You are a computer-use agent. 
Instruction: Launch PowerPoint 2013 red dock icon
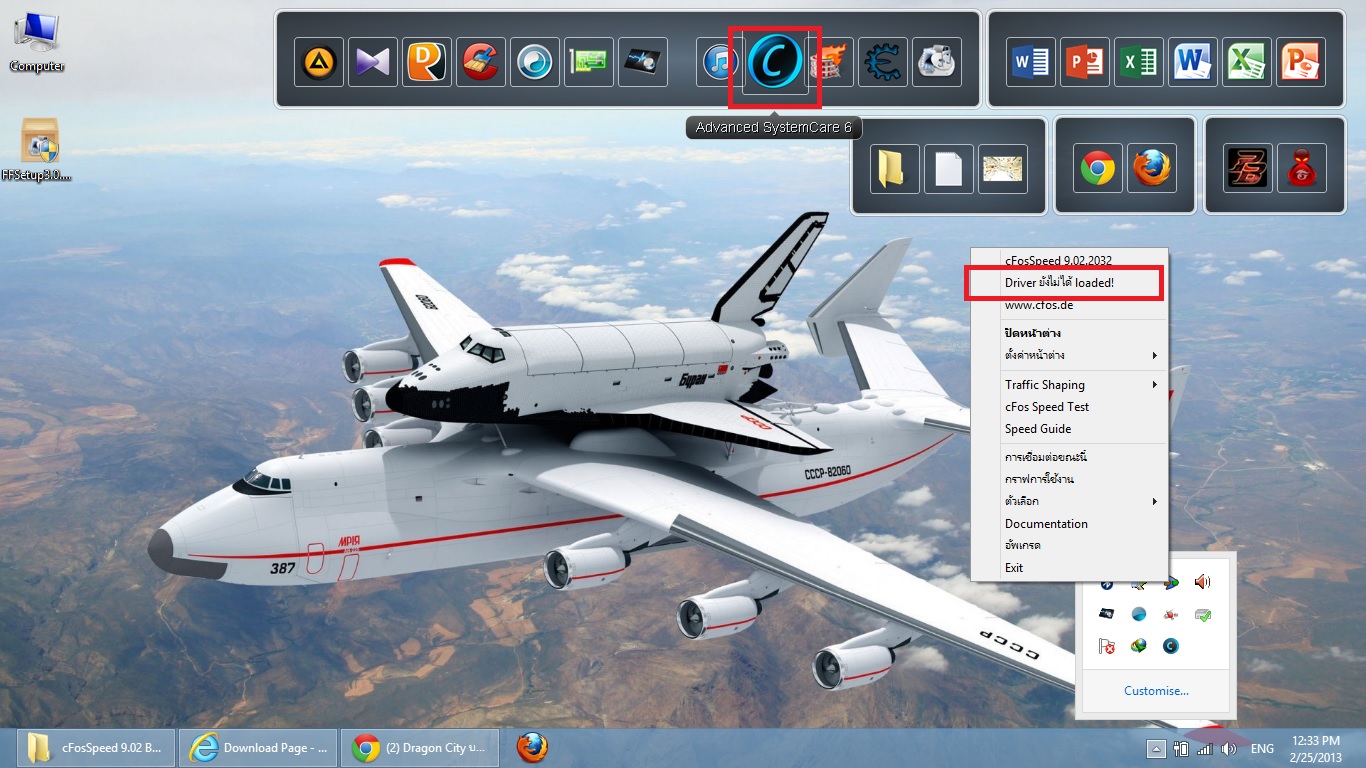(x=1085, y=62)
